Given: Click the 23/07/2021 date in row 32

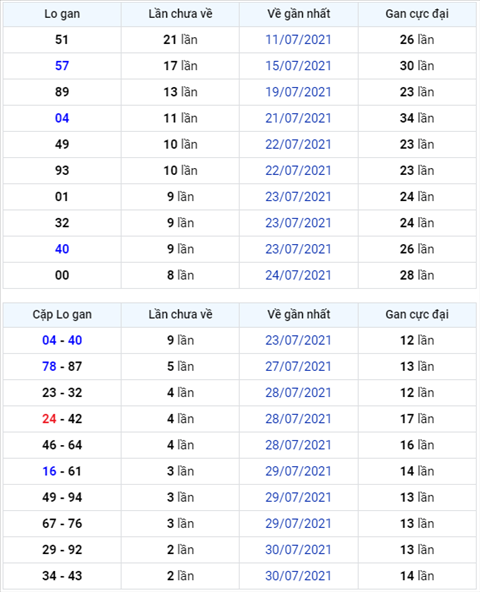Looking at the screenshot, I should point(298,223).
